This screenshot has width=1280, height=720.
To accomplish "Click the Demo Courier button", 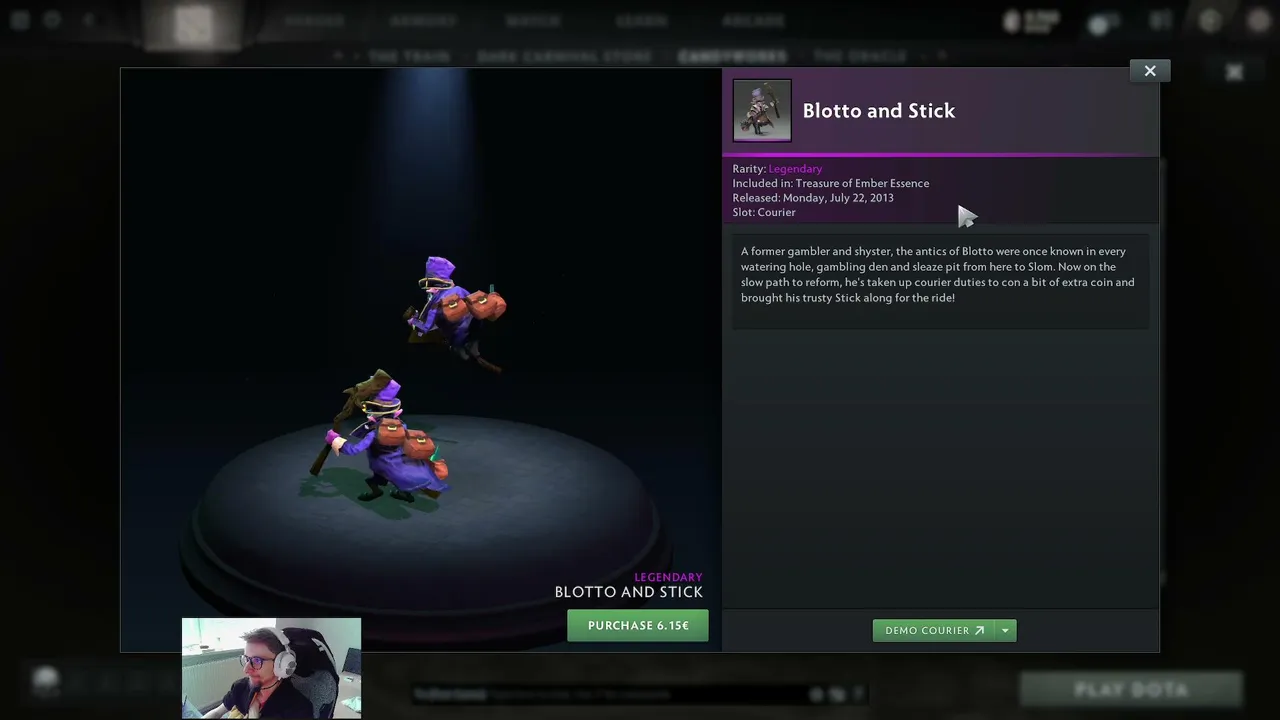I will [x=934, y=631].
